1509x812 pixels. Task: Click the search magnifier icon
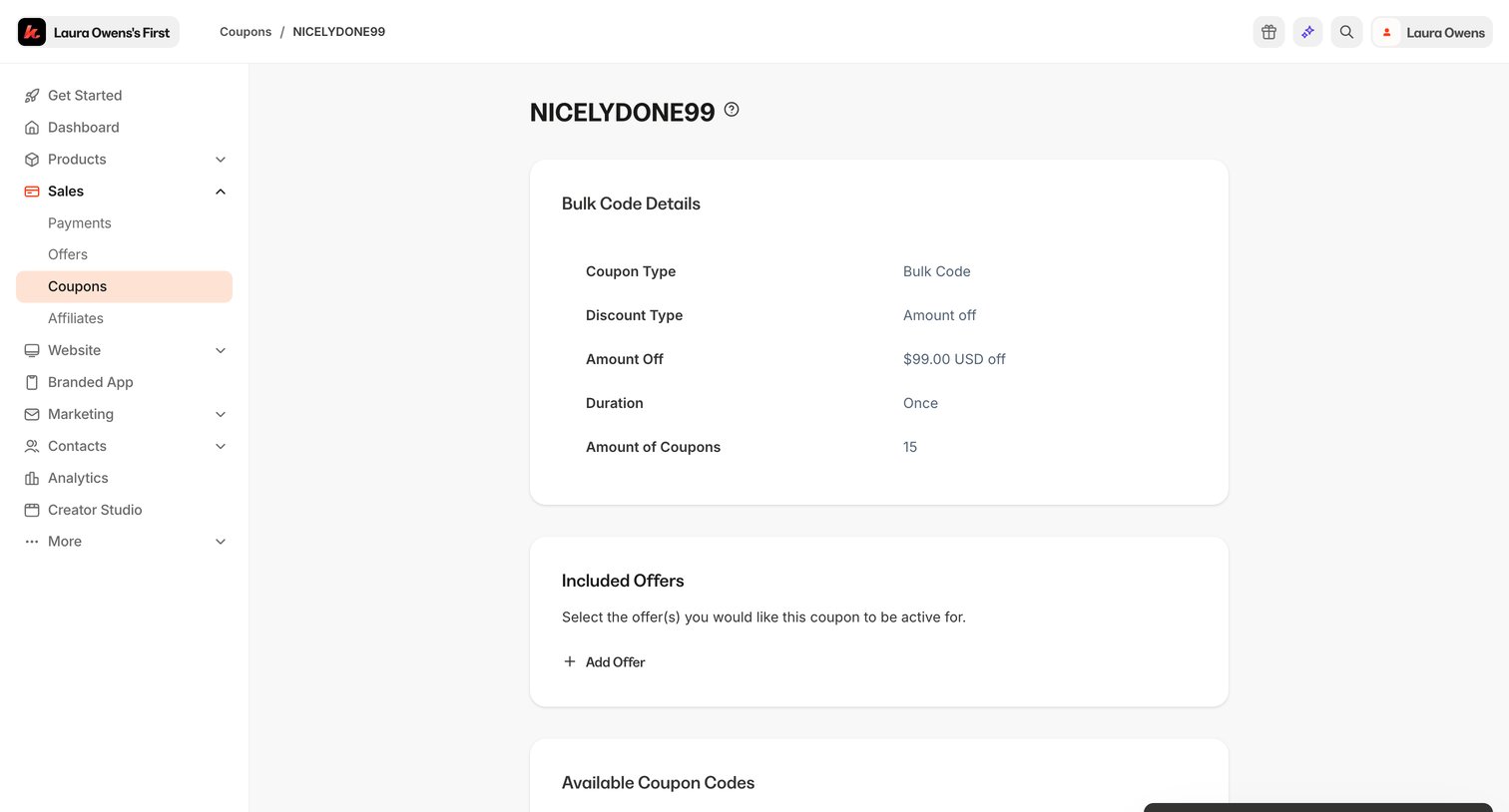[1346, 32]
